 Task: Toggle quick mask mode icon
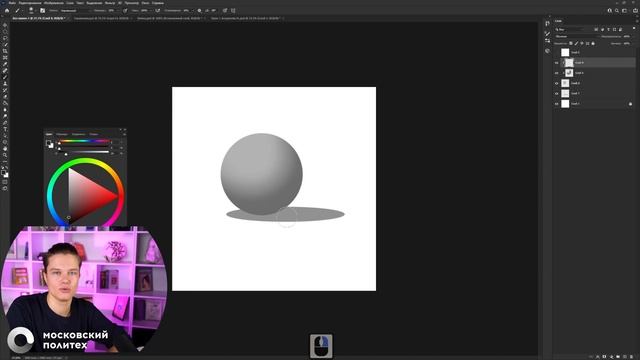[5, 182]
